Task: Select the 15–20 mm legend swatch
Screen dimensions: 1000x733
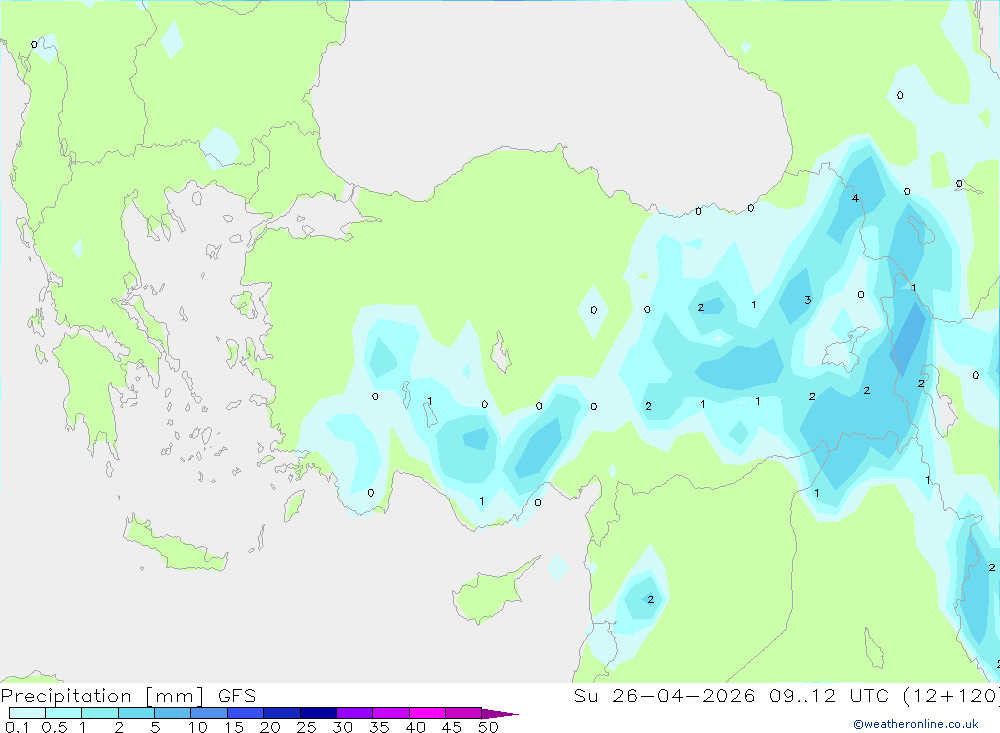Action: tap(245, 713)
